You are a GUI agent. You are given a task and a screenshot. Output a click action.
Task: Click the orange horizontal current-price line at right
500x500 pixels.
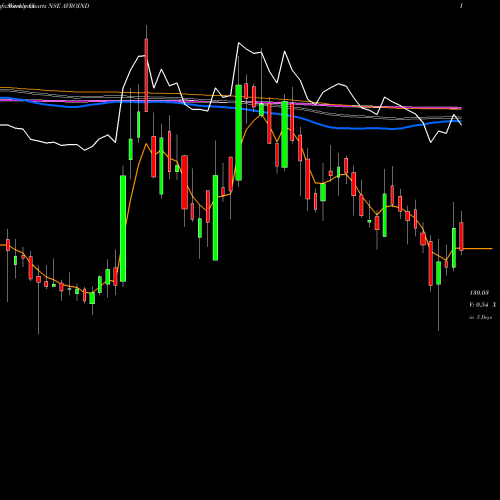tap(478, 249)
